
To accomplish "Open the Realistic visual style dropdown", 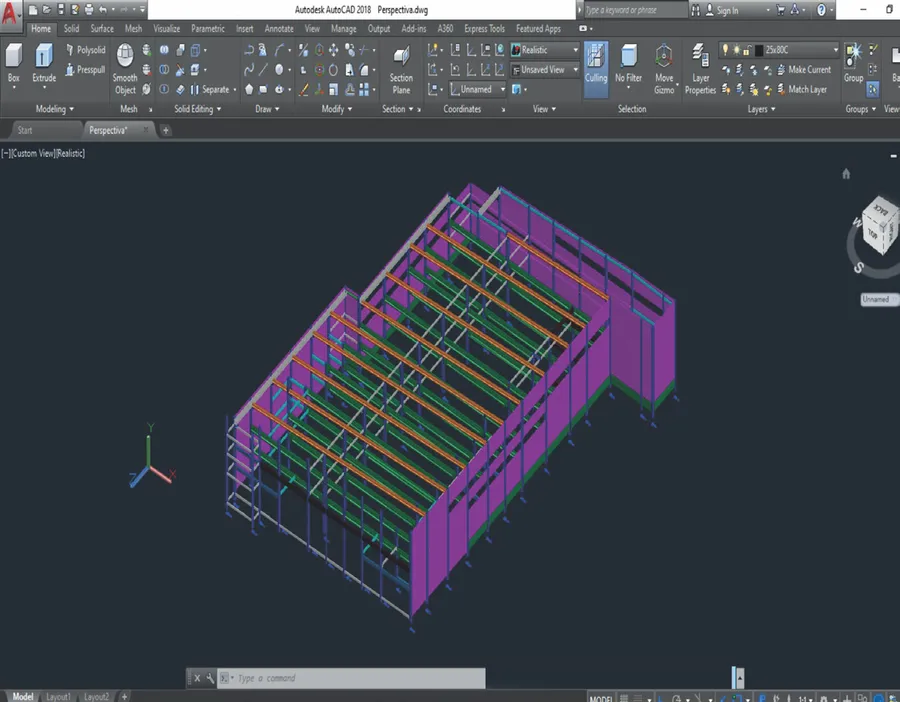I will pos(545,50).
